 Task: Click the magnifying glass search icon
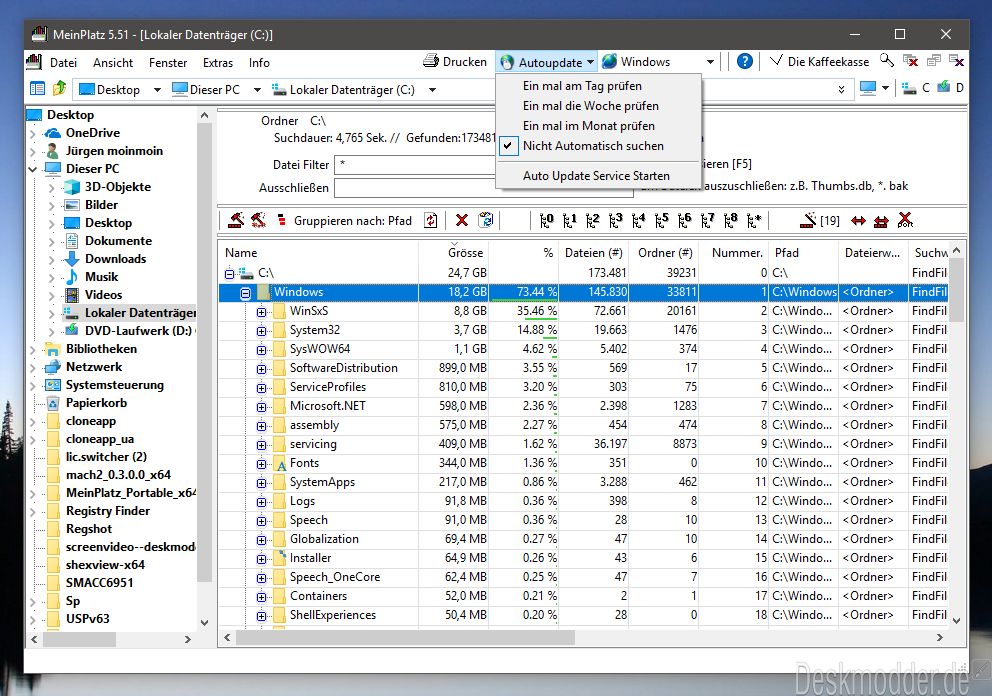coord(887,61)
